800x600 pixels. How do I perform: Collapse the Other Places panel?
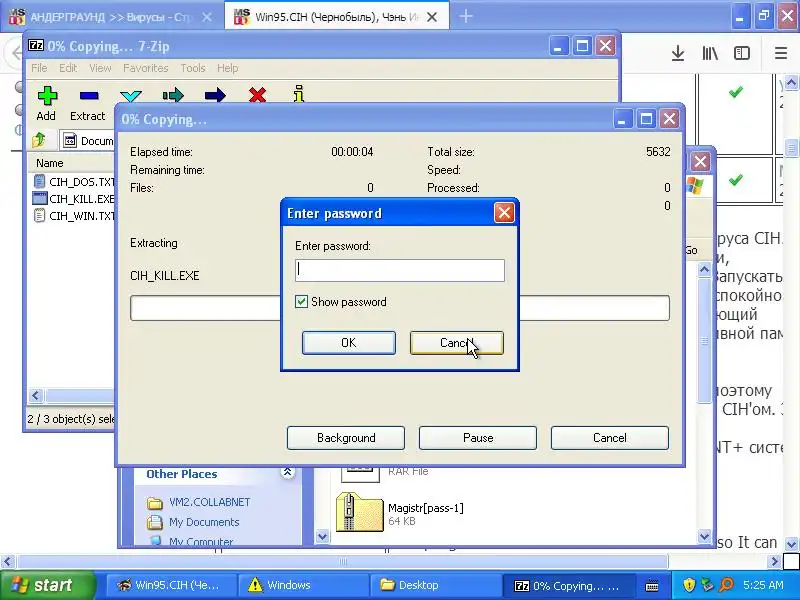[287, 473]
